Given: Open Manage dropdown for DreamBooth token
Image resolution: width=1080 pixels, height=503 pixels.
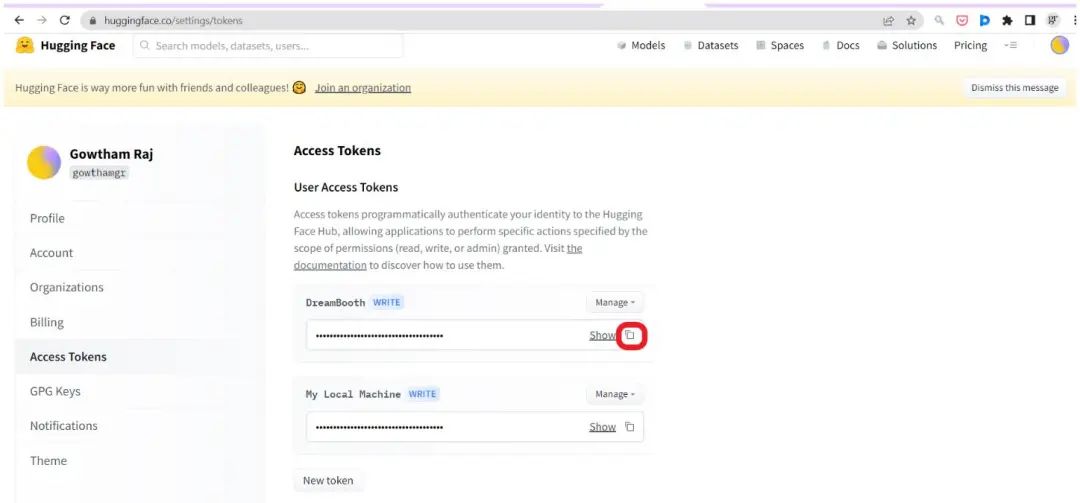Looking at the screenshot, I should pos(614,302).
